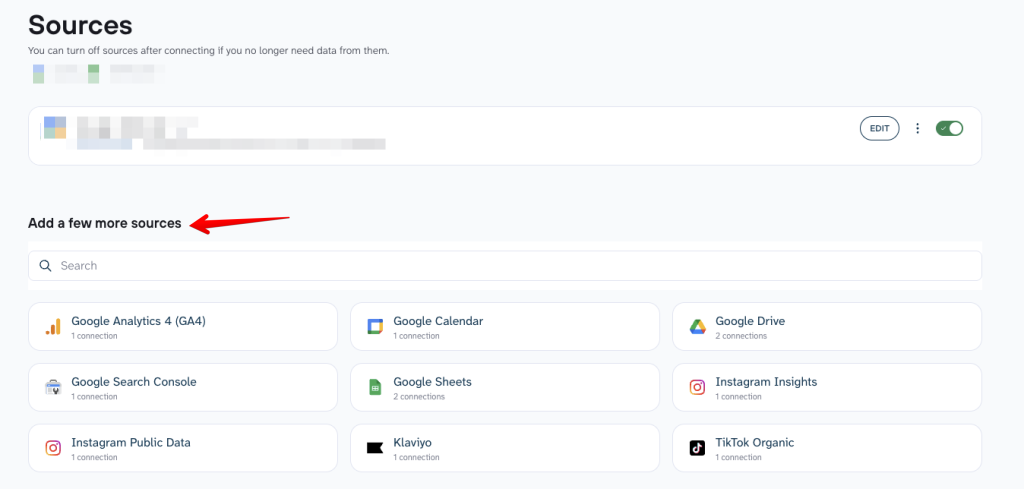The height and width of the screenshot is (489, 1024).
Task: Click the Google Drive triangle icon
Action: click(697, 326)
